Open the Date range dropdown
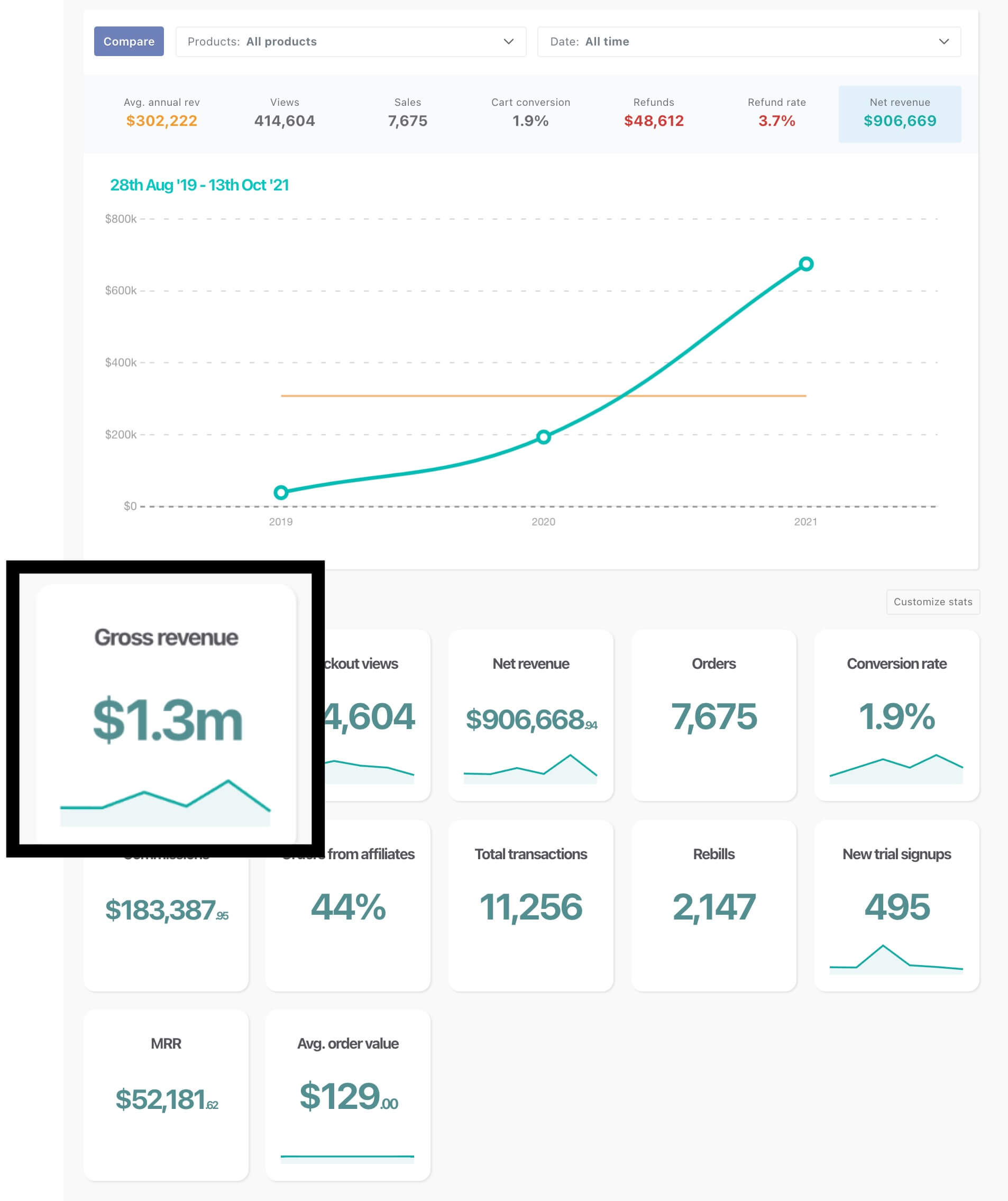This screenshot has height=1201, width=1008. click(x=748, y=41)
